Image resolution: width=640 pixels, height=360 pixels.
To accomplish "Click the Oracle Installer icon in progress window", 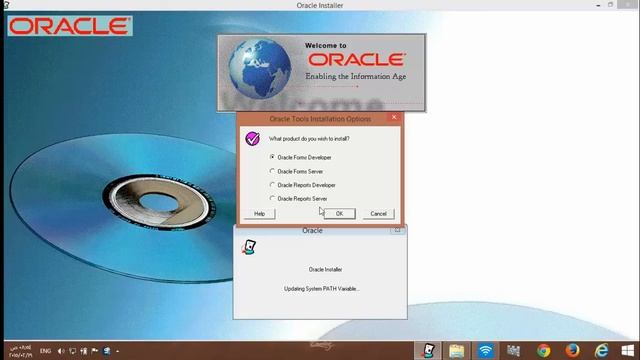I will (249, 247).
